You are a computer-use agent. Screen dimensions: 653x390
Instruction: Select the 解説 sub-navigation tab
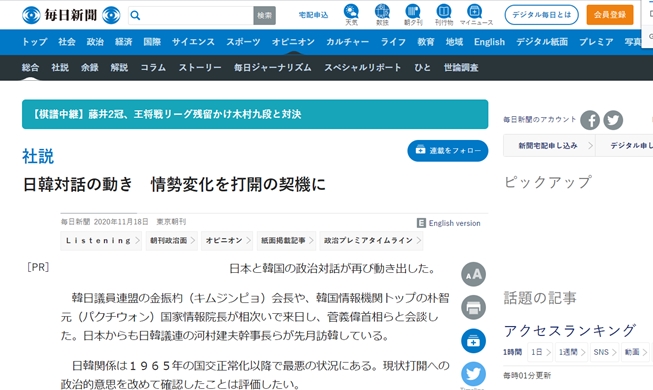pyautogui.click(x=119, y=68)
